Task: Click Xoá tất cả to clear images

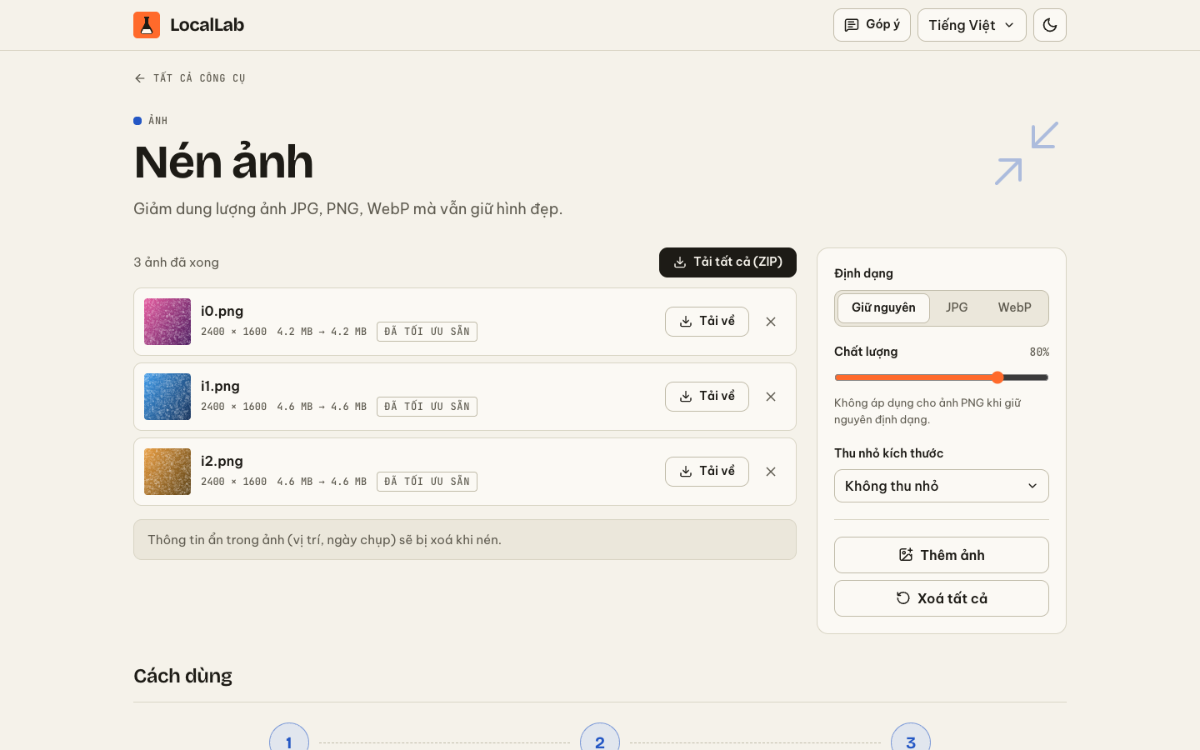Action: click(942, 598)
